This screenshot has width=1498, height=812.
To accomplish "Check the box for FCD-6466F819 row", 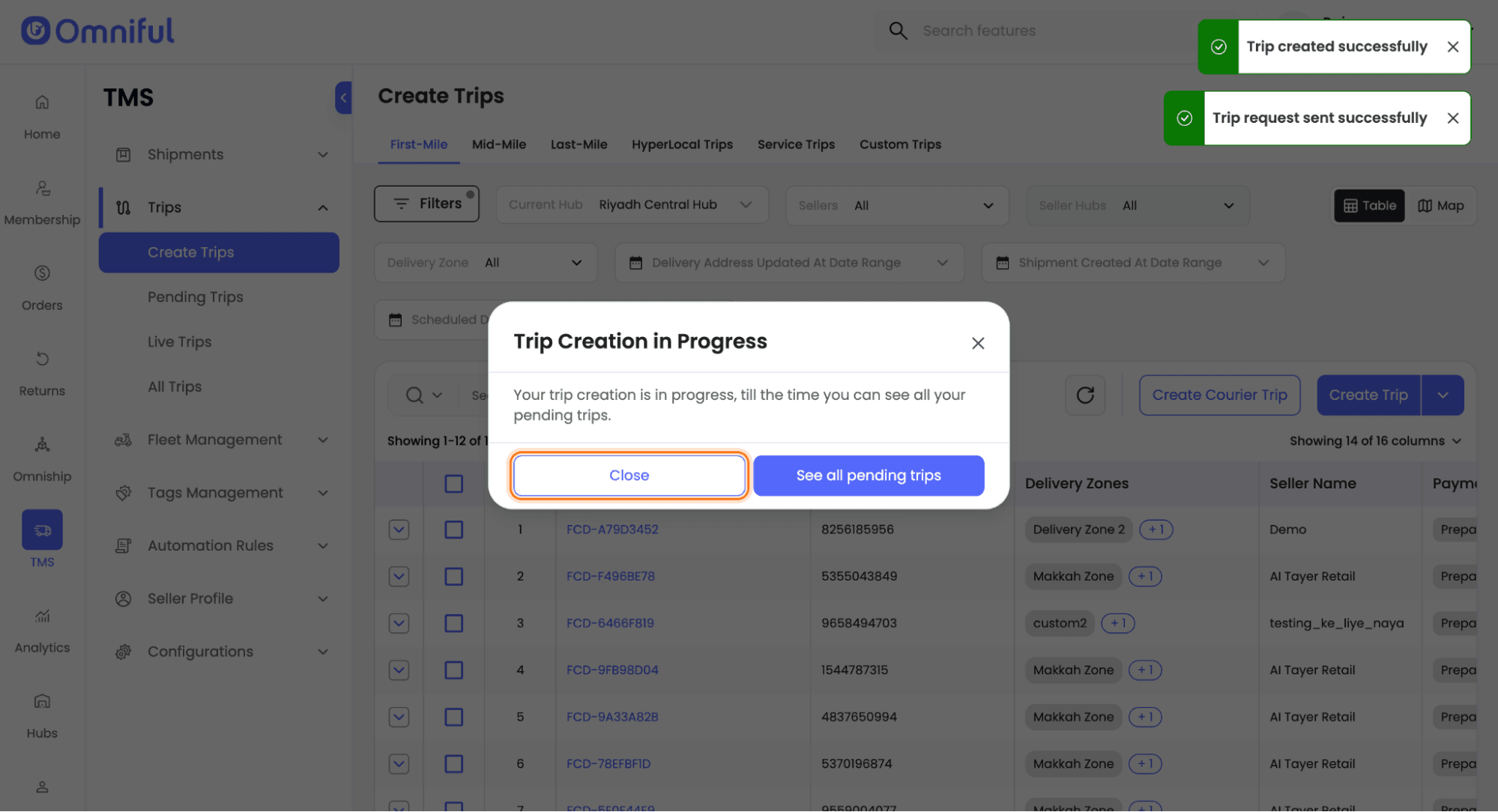I will point(453,623).
